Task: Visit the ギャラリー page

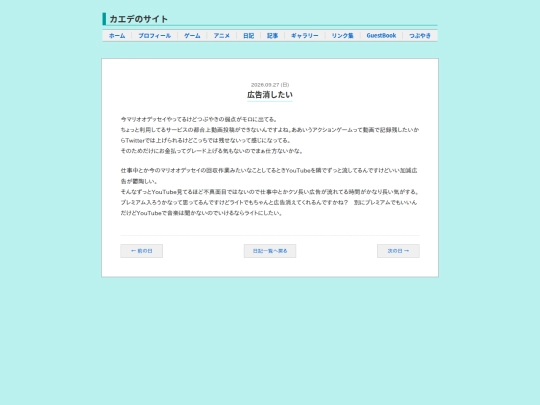Action: 305,35
